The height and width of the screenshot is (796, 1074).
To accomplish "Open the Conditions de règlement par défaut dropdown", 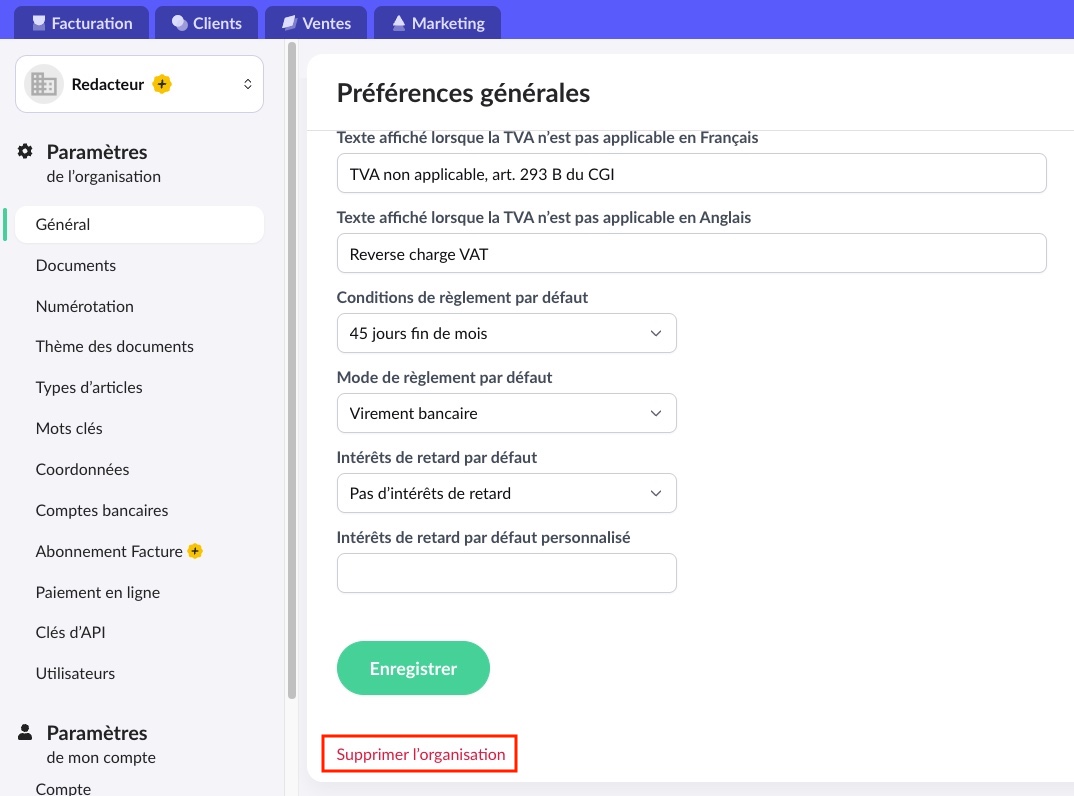I will pos(506,333).
